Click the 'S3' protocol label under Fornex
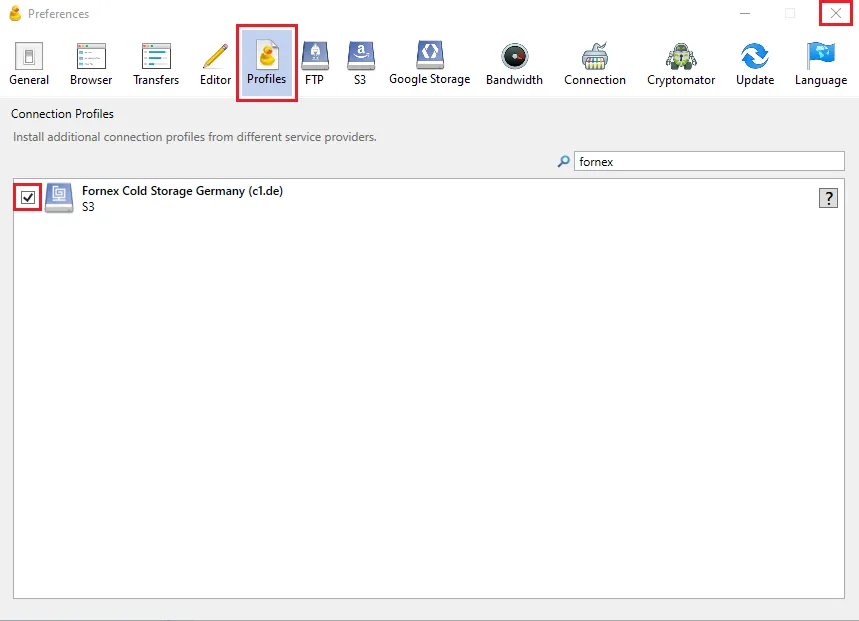The height and width of the screenshot is (621, 859). (x=88, y=207)
